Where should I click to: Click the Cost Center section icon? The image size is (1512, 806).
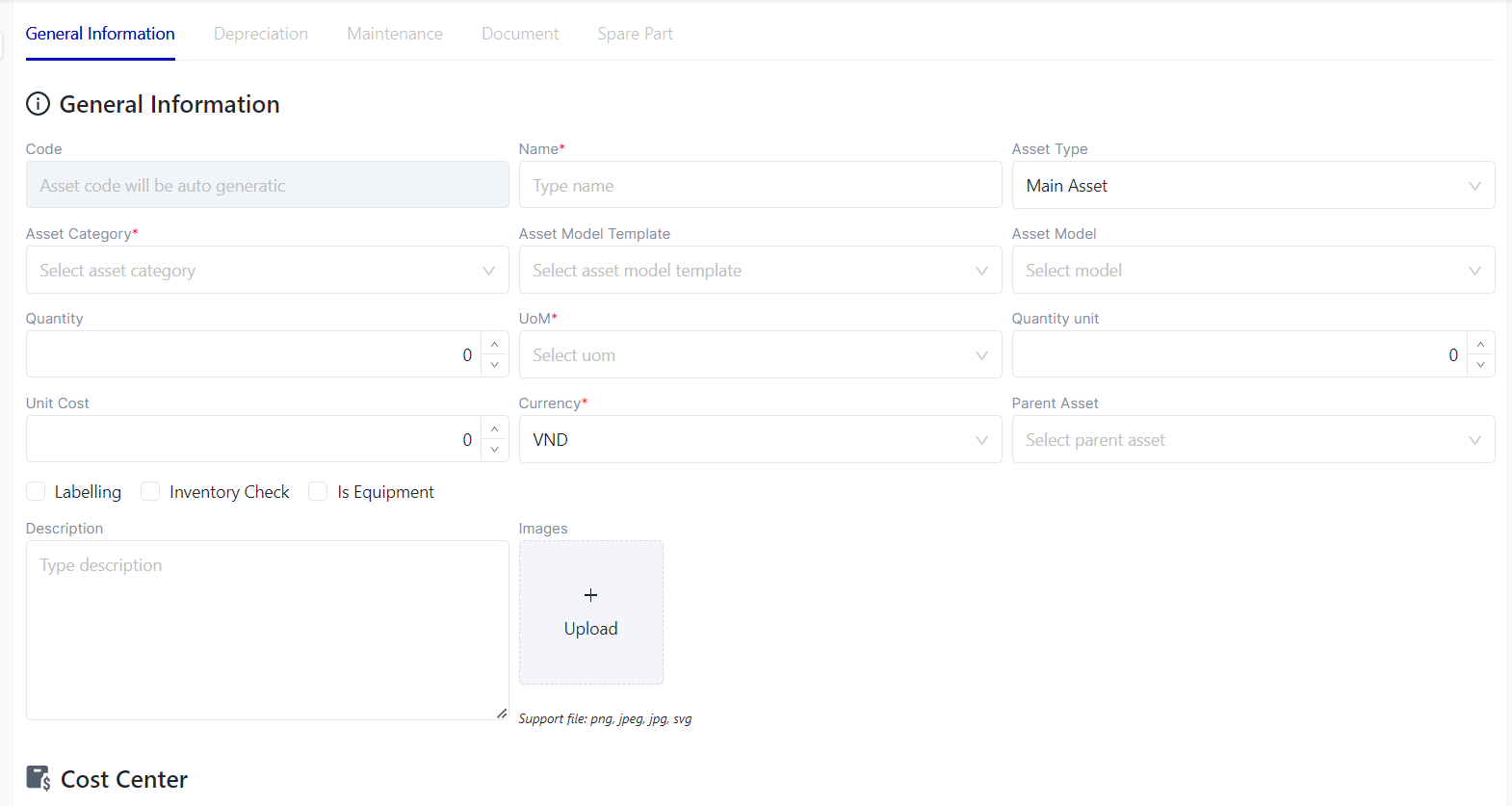coord(39,778)
